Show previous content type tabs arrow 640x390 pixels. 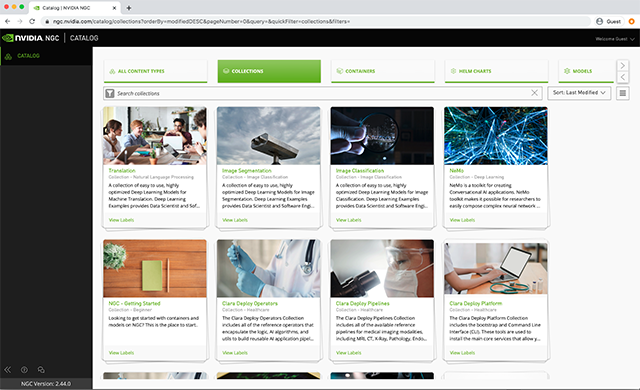pyautogui.click(x=622, y=77)
